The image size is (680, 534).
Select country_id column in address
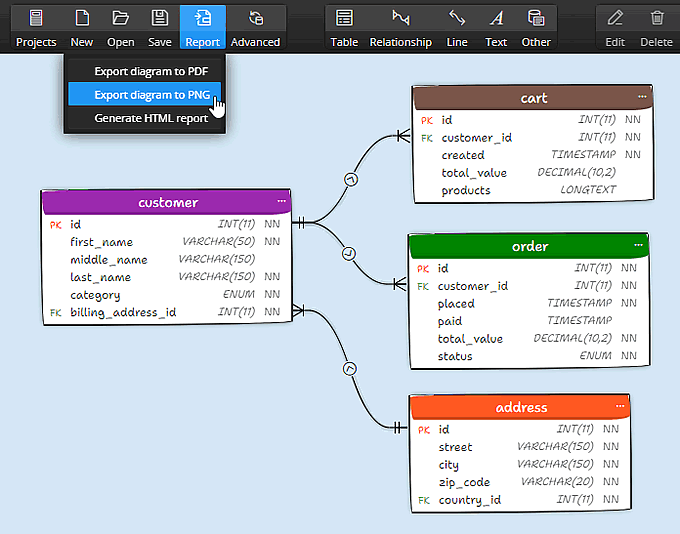click(x=520, y=500)
